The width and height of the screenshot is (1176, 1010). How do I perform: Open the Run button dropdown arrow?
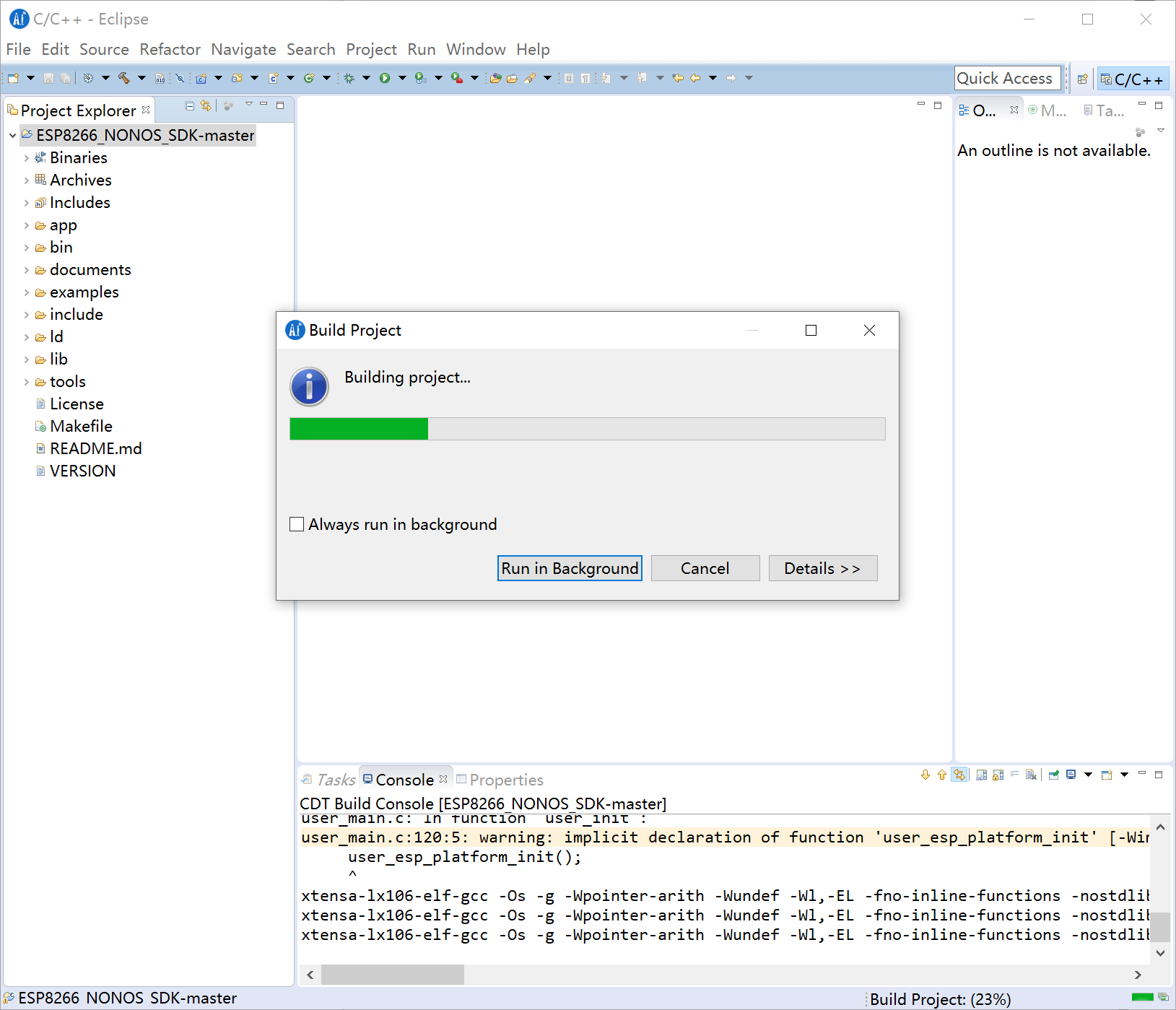pos(402,78)
